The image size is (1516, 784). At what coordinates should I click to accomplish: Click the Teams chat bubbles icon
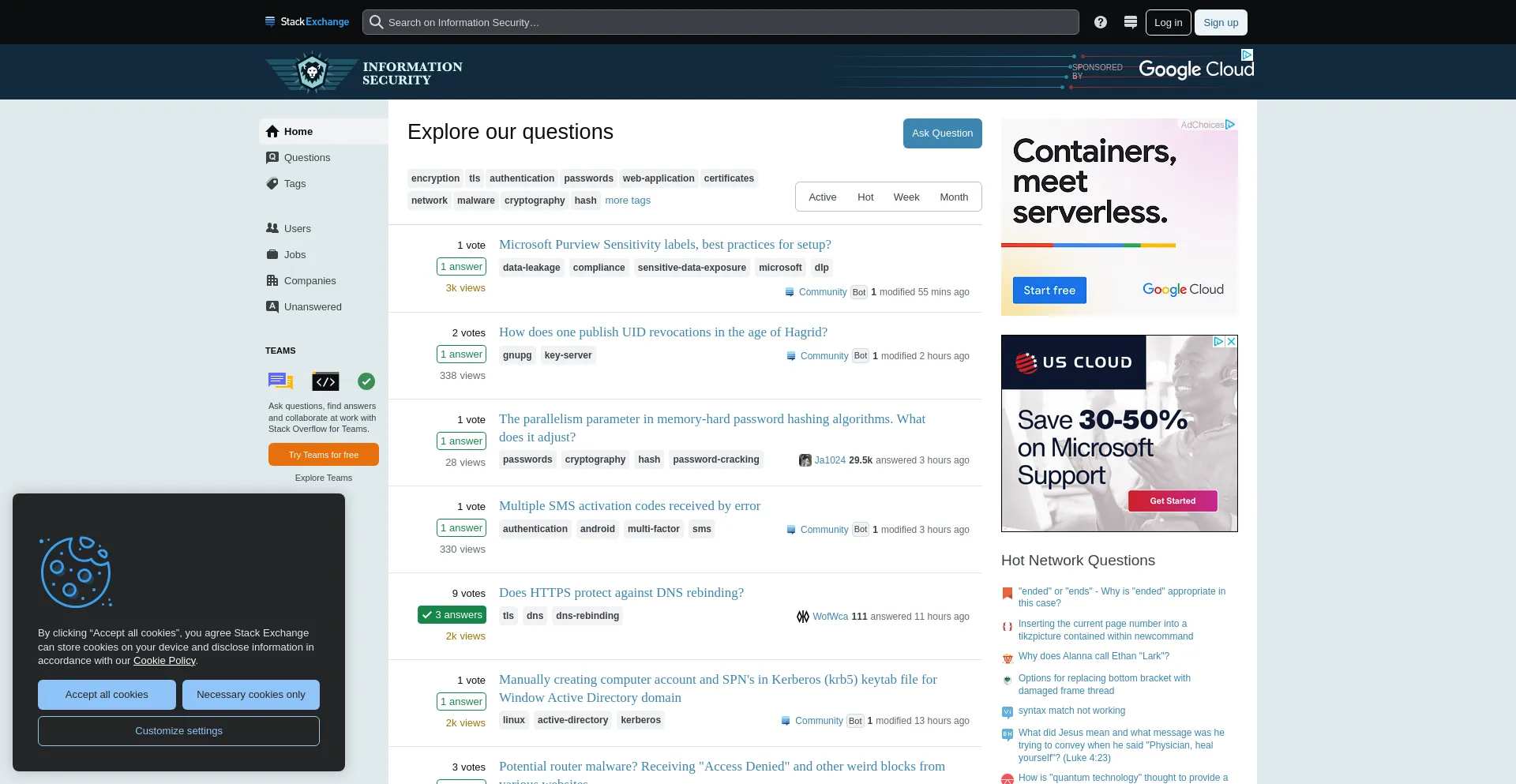[x=280, y=381]
